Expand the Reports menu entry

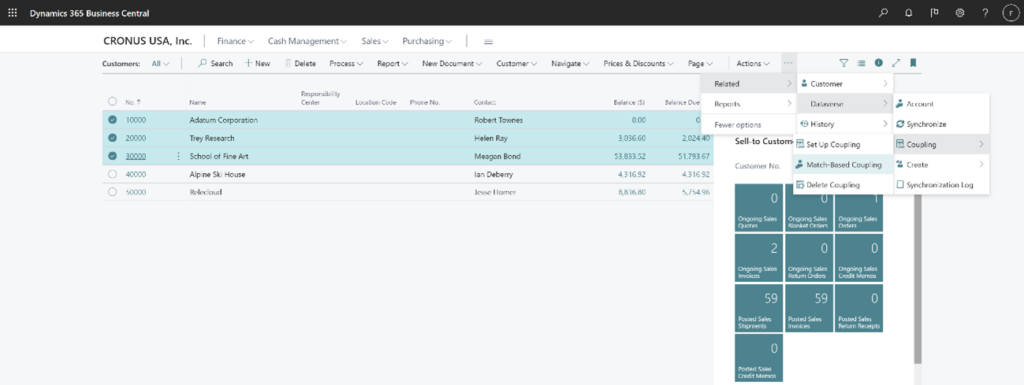coord(748,104)
